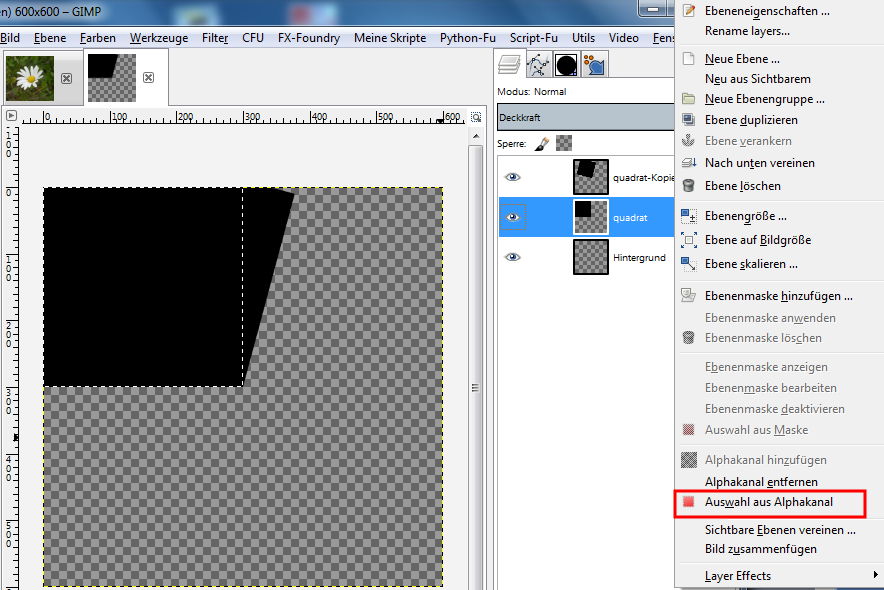The height and width of the screenshot is (590, 884).
Task: Open the Paths dock tab
Action: [x=538, y=65]
